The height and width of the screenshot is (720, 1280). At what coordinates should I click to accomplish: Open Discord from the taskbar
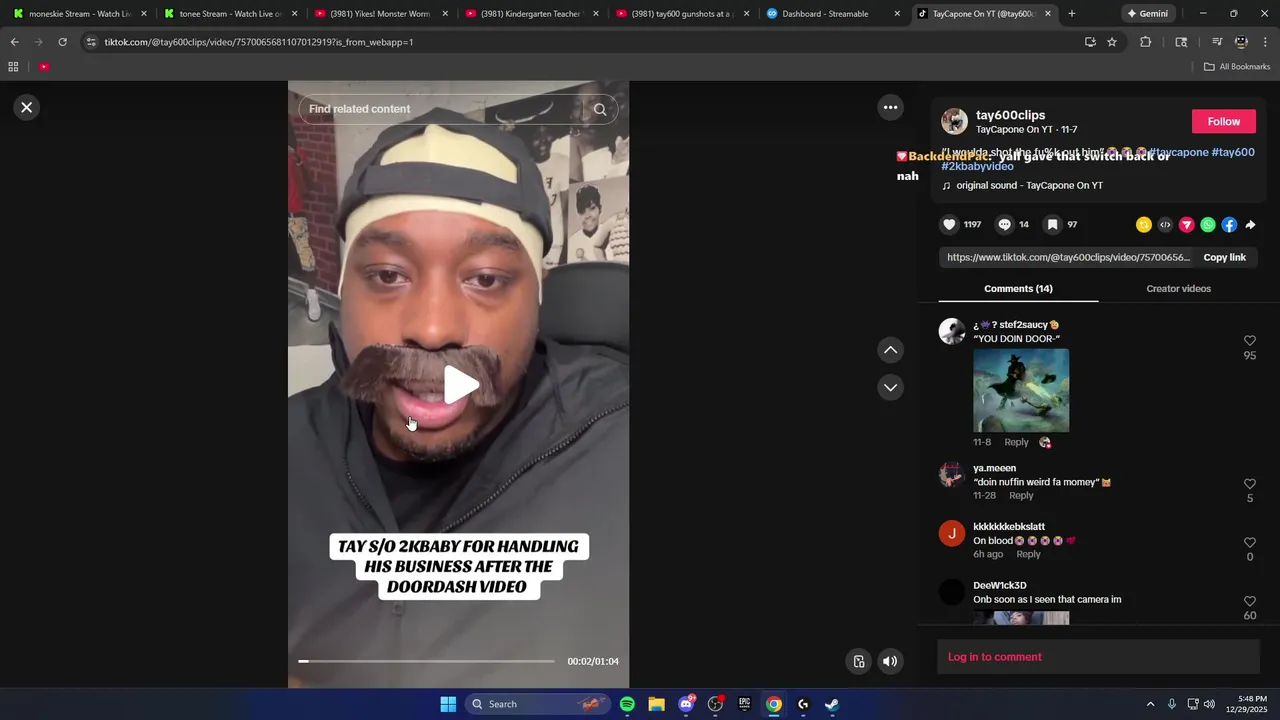[686, 704]
